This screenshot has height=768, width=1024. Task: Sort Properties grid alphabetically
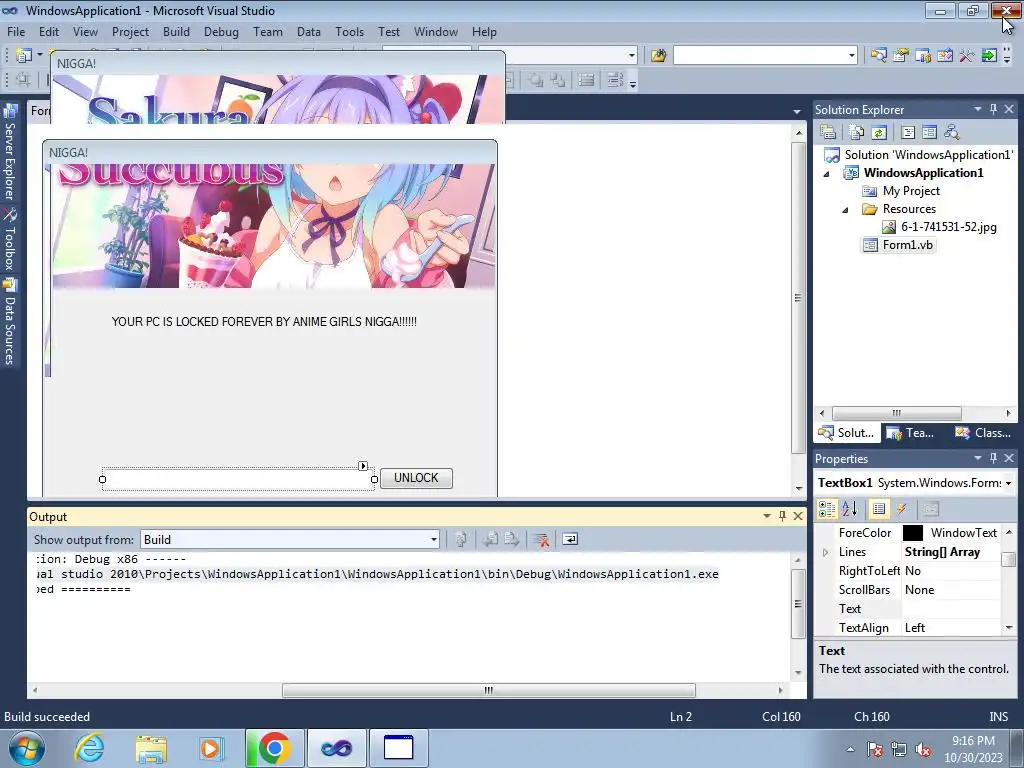click(x=850, y=509)
